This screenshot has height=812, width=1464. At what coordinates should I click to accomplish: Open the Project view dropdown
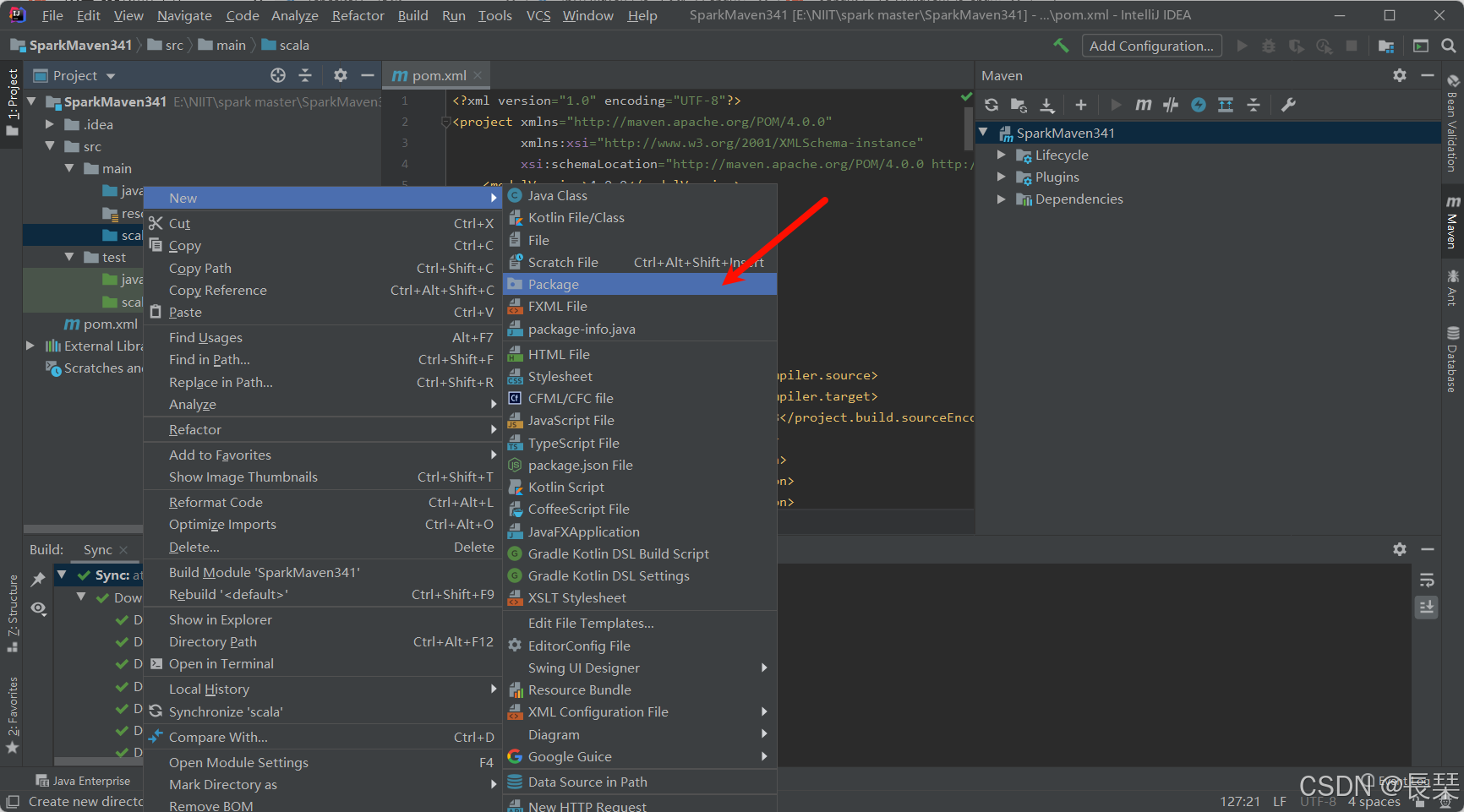74,75
